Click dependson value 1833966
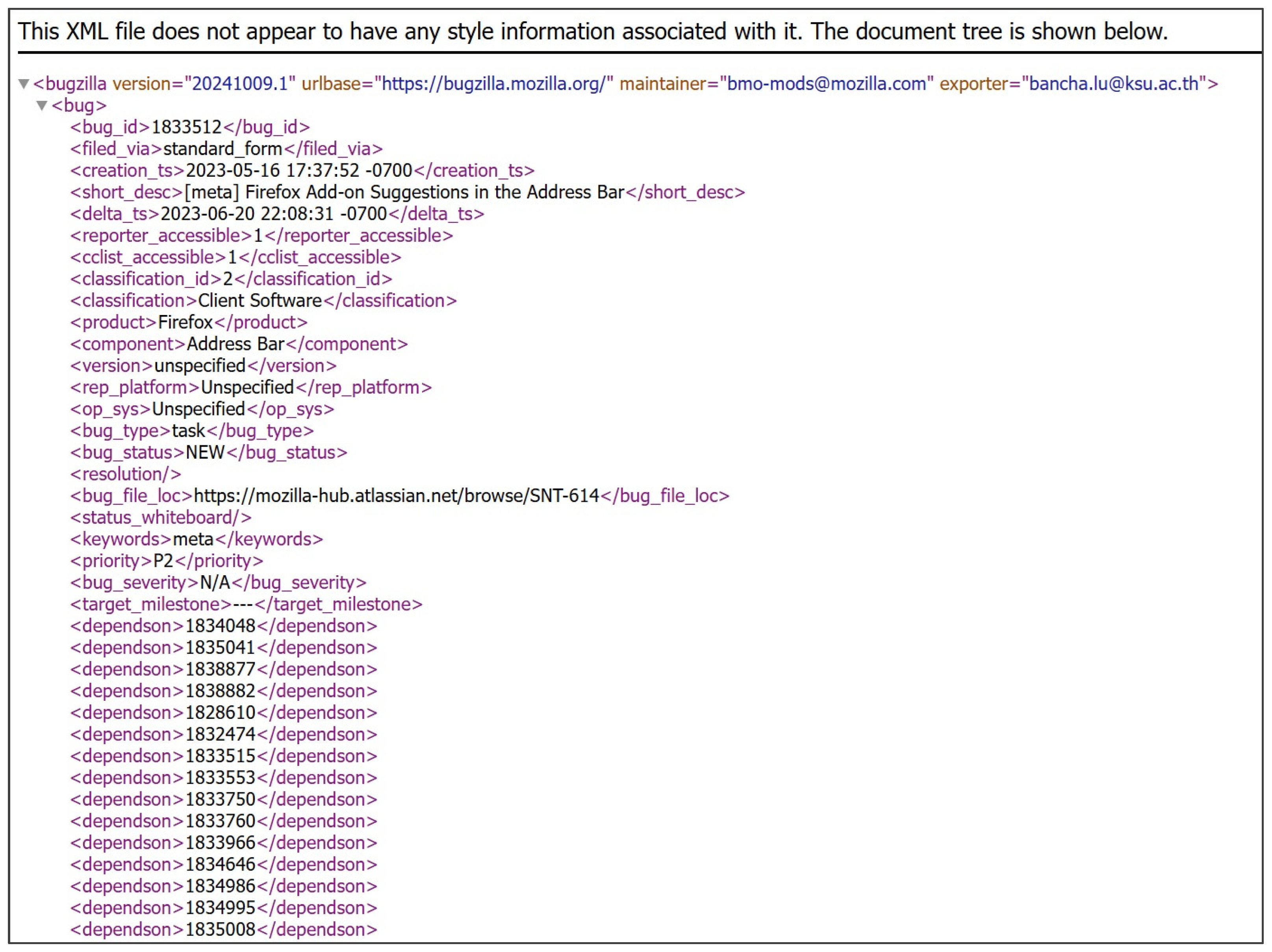 [220, 843]
